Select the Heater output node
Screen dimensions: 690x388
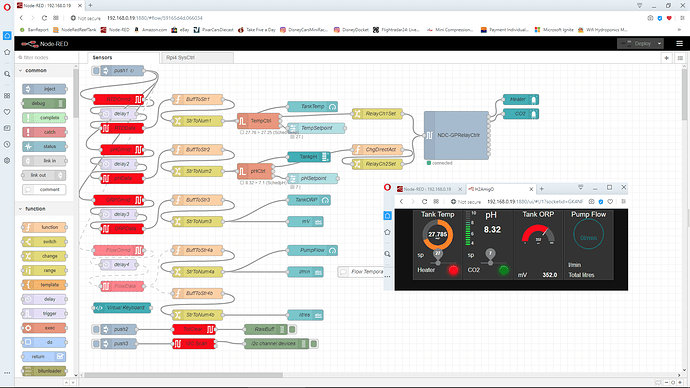[x=521, y=99]
